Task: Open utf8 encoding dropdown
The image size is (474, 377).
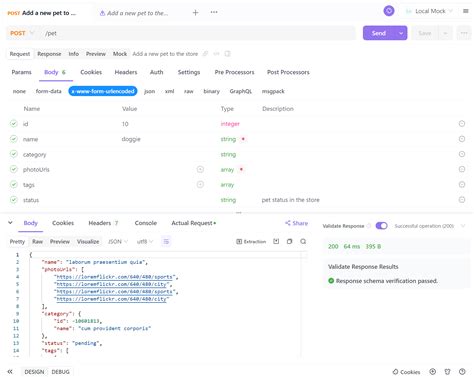Action: coord(145,241)
